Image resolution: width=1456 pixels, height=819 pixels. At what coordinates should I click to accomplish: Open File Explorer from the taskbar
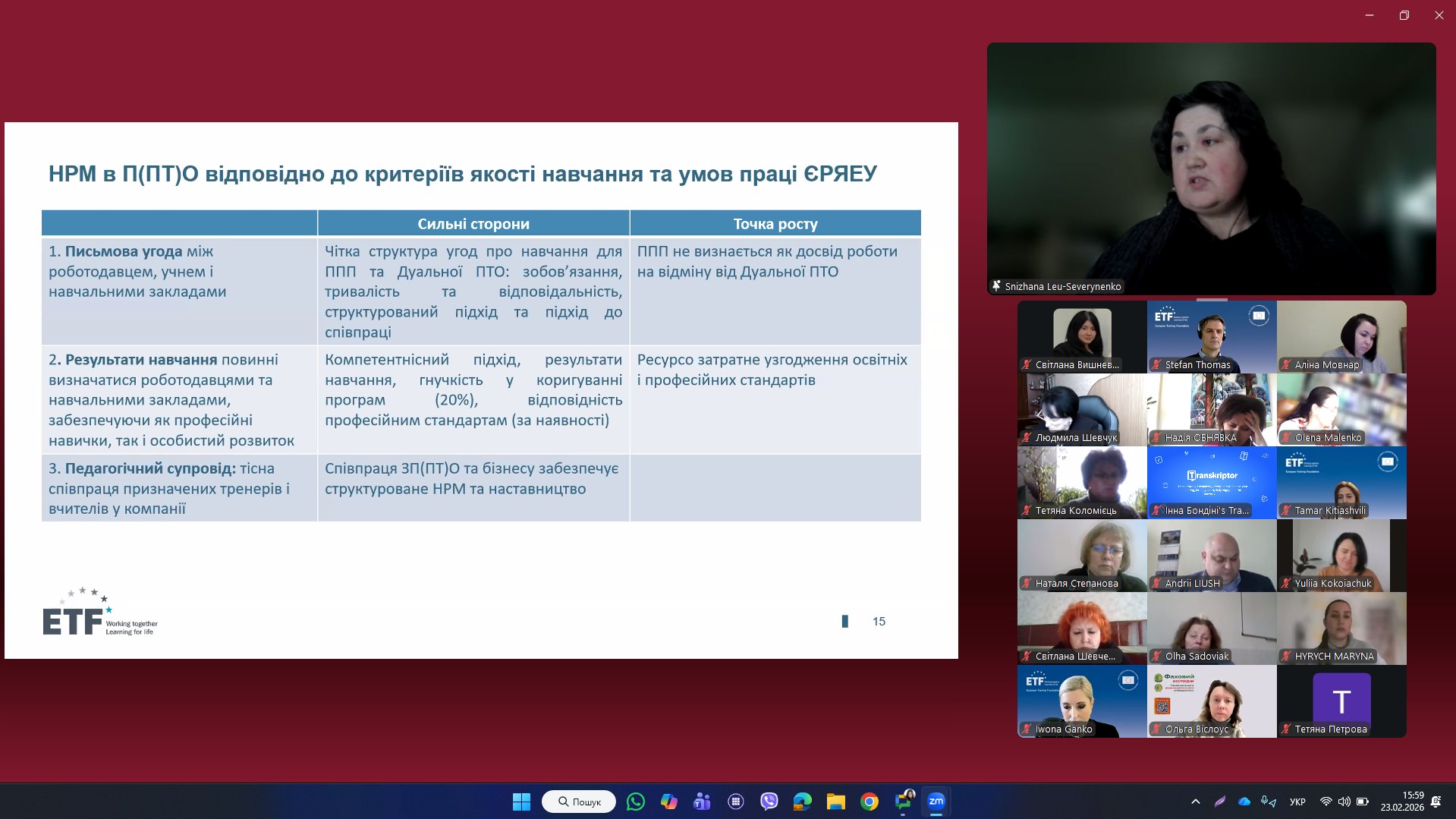pyautogui.click(x=835, y=802)
